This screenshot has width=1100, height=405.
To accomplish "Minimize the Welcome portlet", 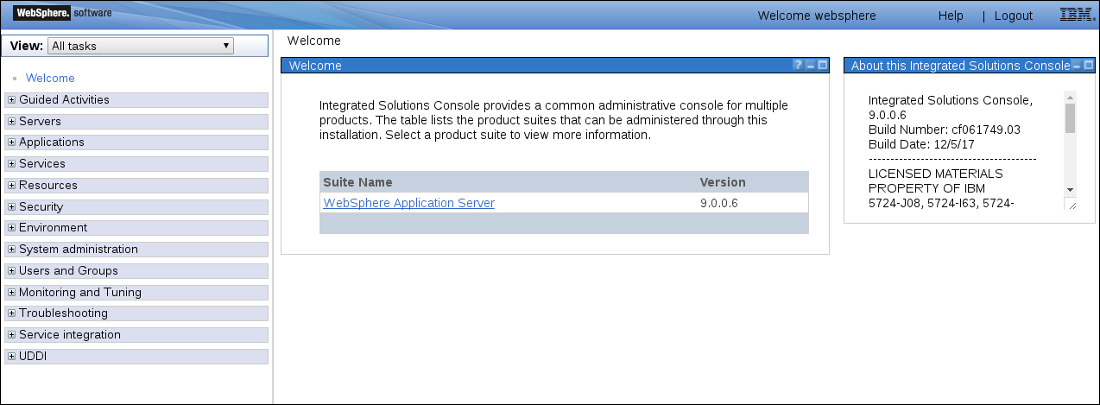I will pos(810,65).
